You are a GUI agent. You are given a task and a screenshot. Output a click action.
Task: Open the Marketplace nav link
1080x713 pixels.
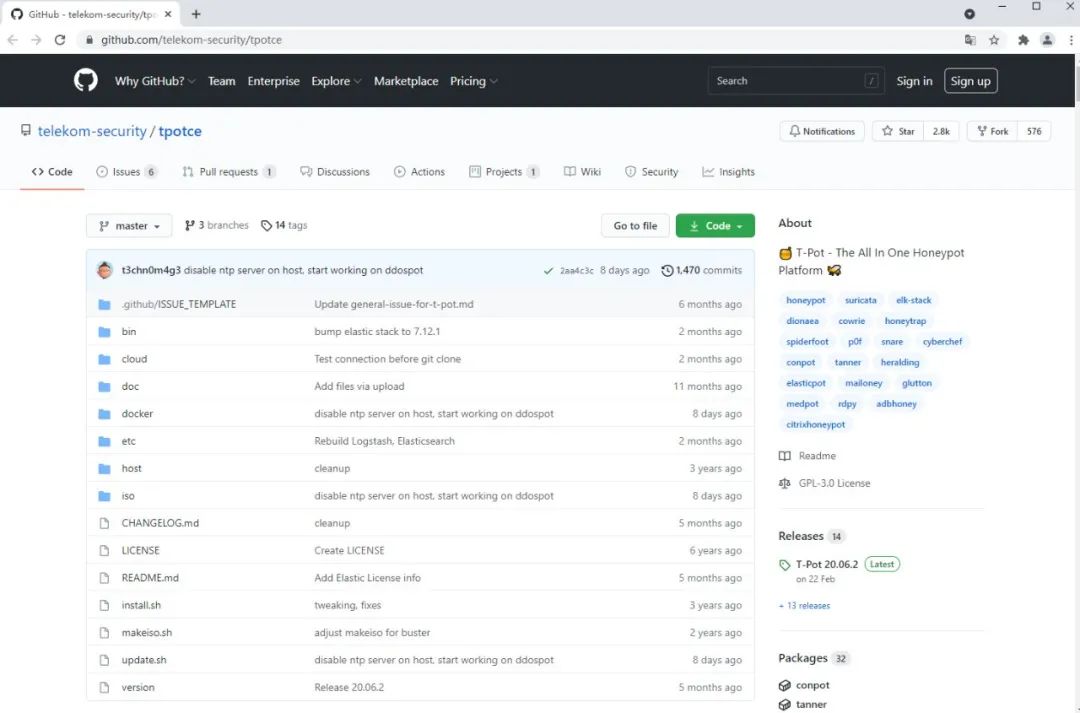406,81
